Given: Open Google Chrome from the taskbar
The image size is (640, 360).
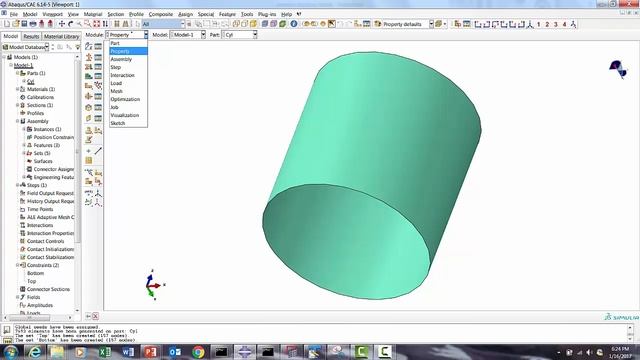Looking at the screenshot, I should click(198, 351).
